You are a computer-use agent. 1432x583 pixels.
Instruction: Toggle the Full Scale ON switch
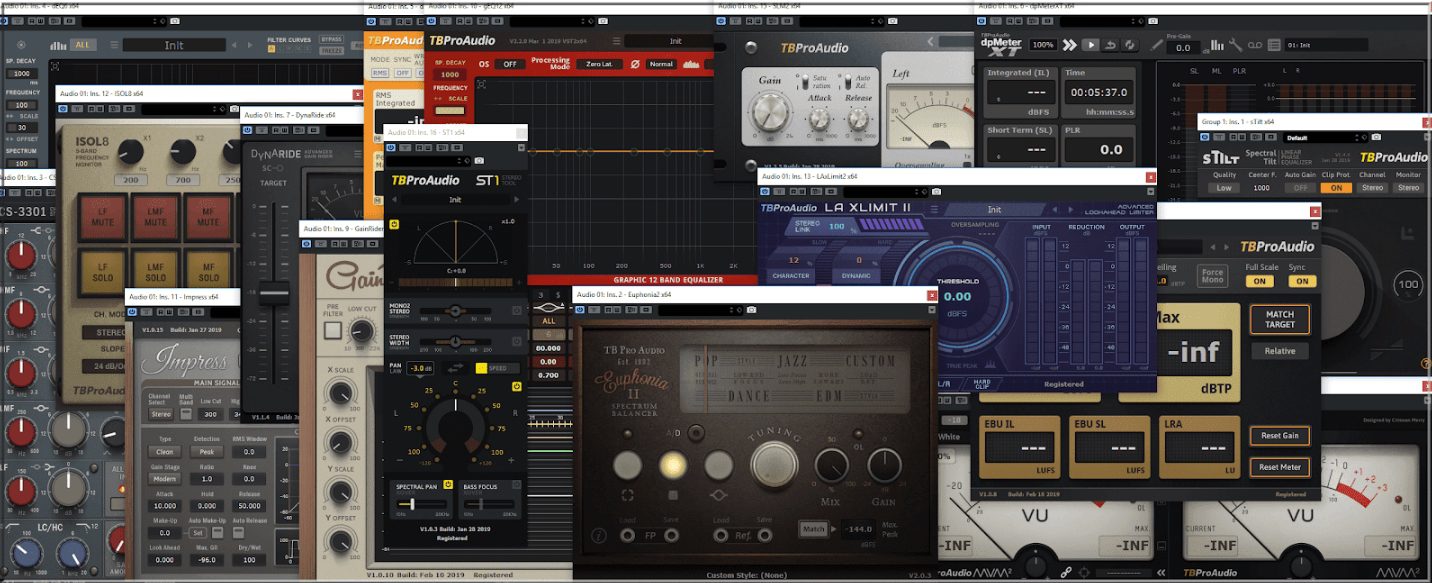click(x=1260, y=281)
